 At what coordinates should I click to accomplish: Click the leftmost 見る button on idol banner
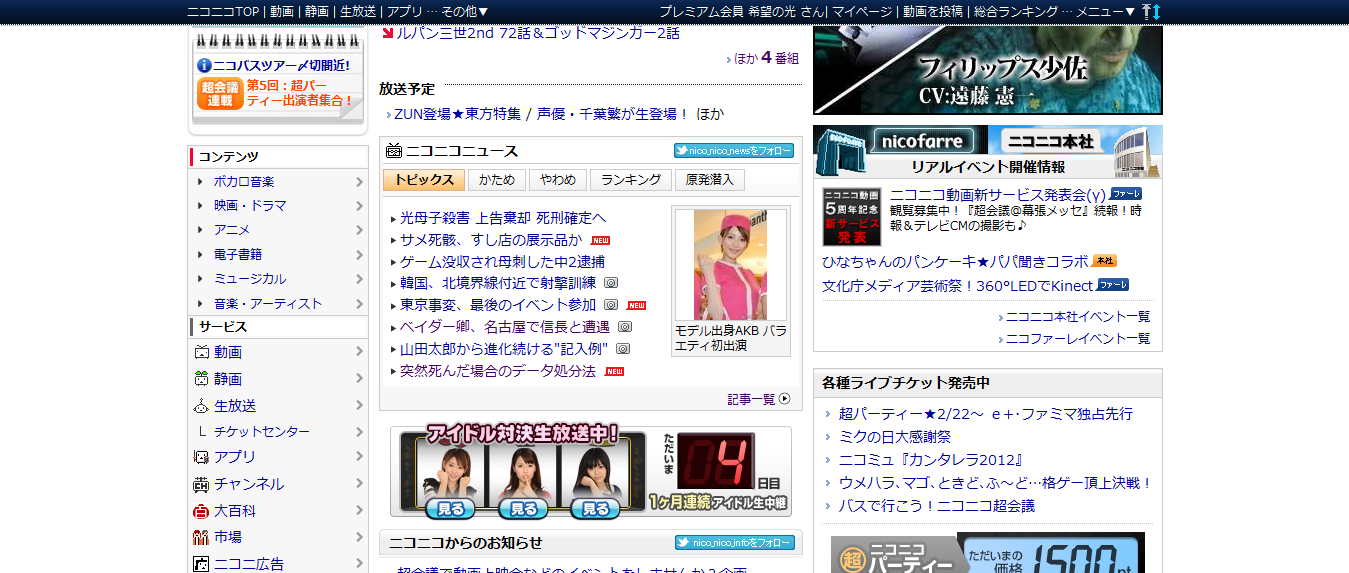point(450,509)
